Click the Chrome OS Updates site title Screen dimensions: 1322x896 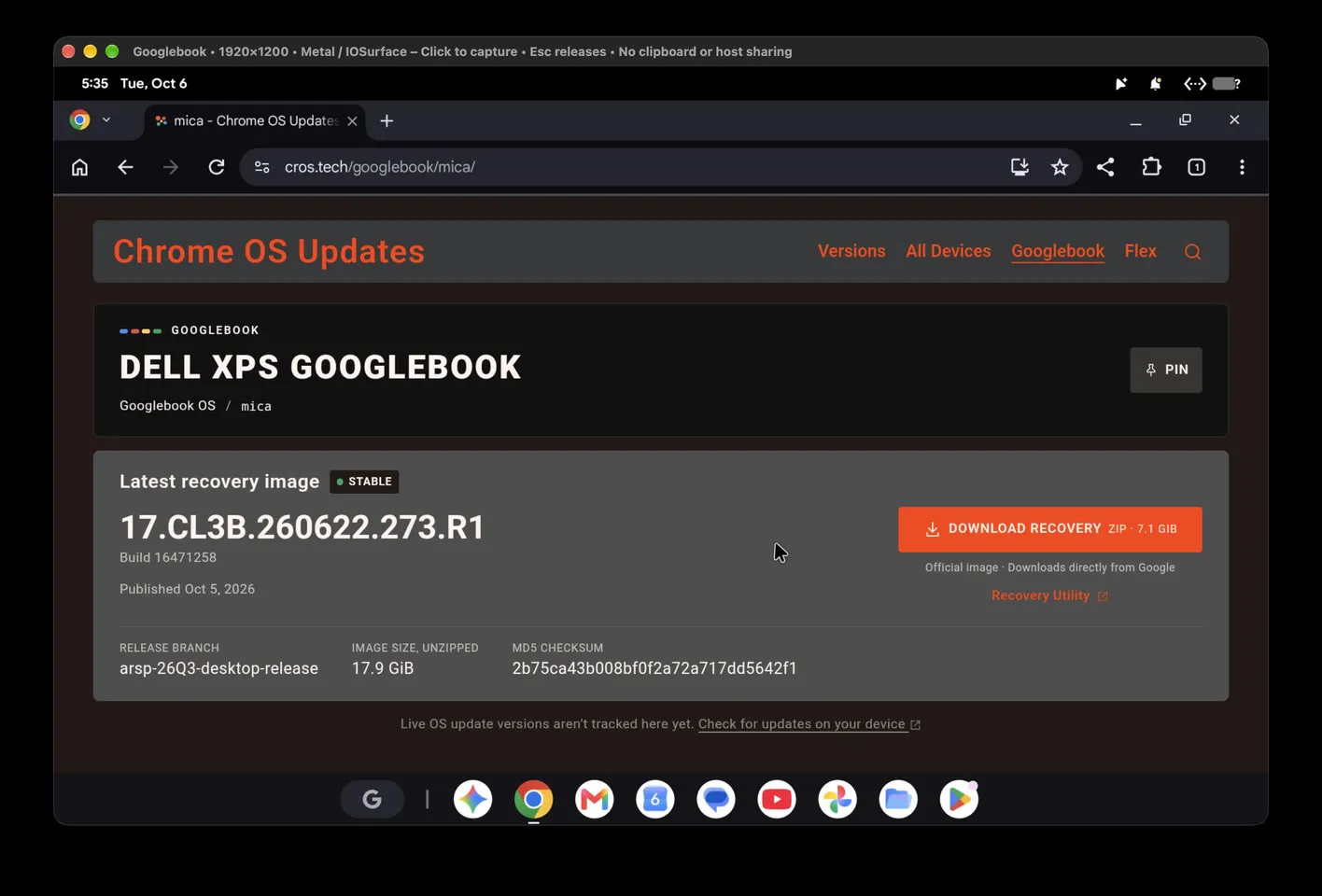[269, 251]
